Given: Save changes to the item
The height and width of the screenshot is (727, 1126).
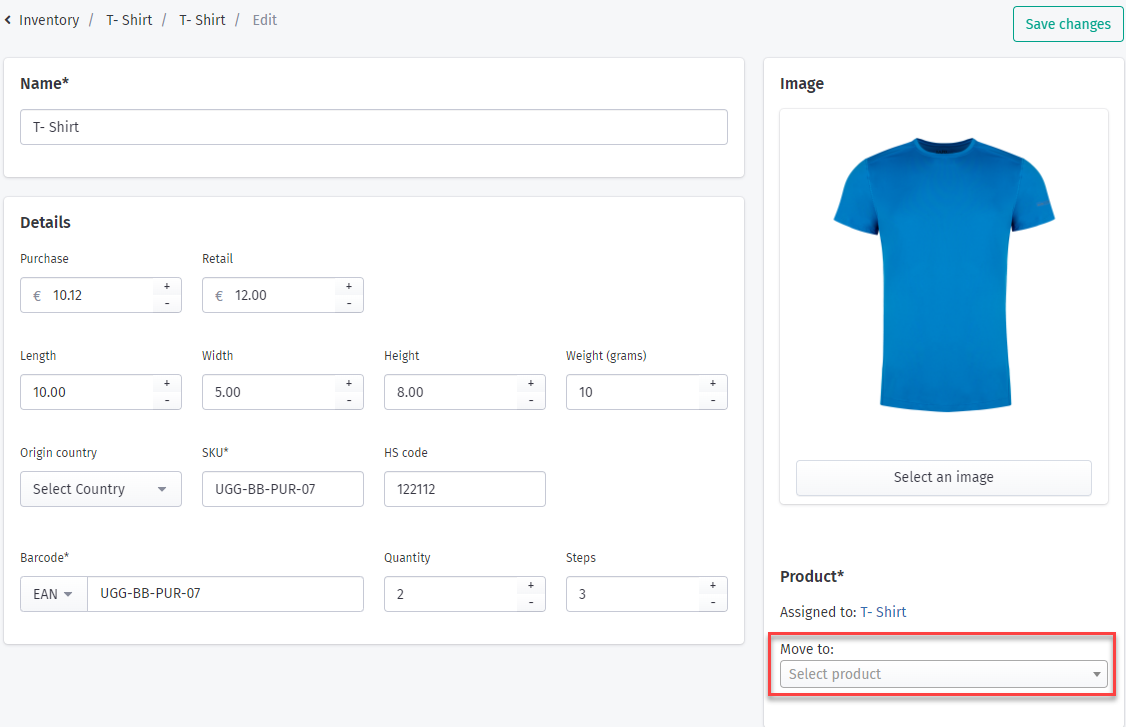Looking at the screenshot, I should point(1068,24).
